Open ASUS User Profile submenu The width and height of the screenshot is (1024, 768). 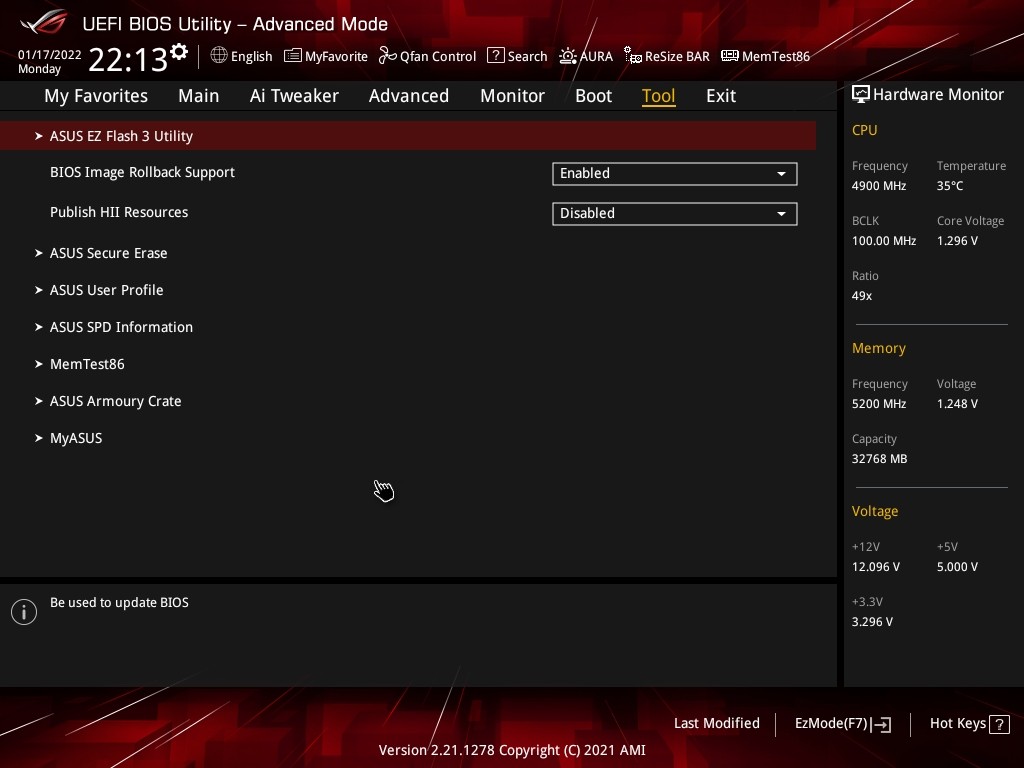coord(106,290)
